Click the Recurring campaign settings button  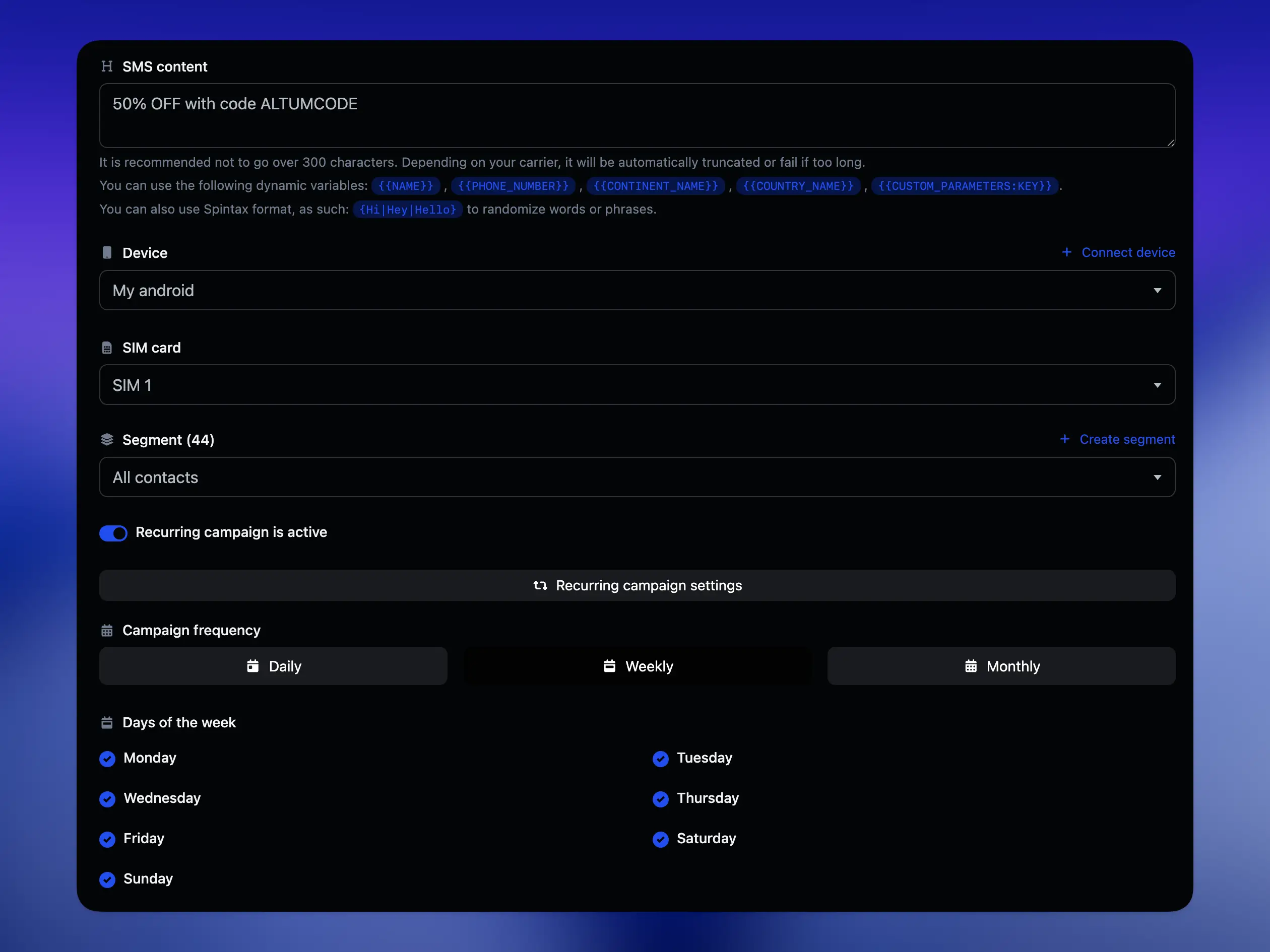pyautogui.click(x=638, y=586)
